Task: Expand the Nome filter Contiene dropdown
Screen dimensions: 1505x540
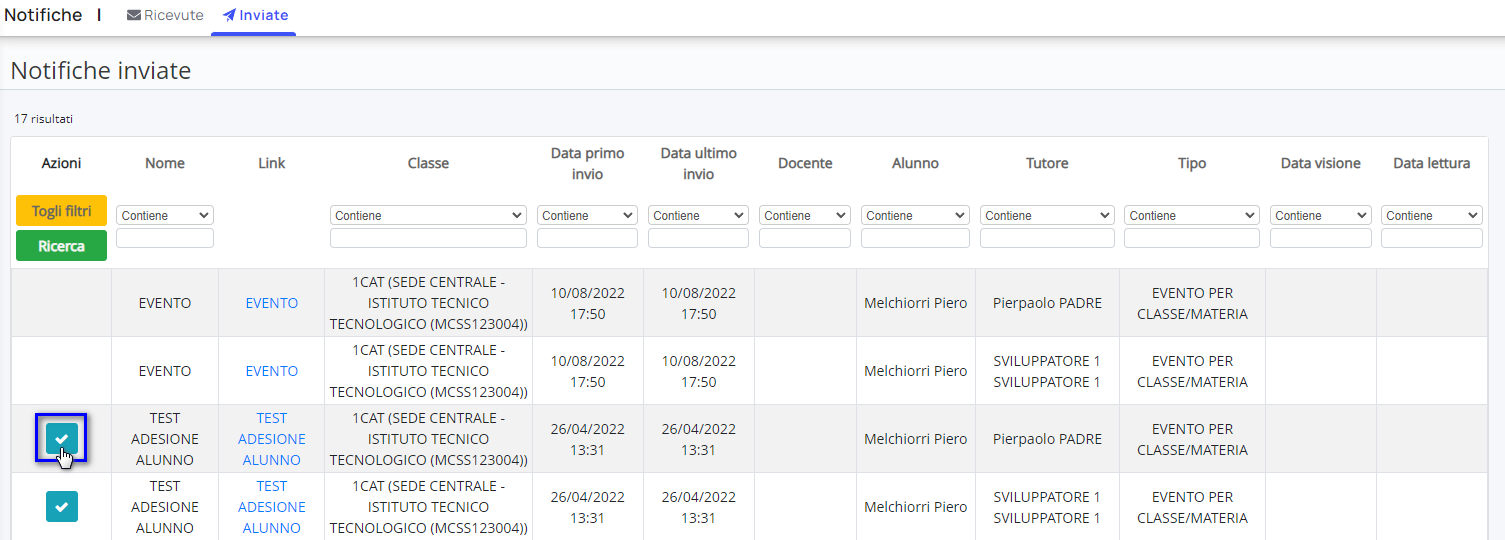Action: point(165,215)
